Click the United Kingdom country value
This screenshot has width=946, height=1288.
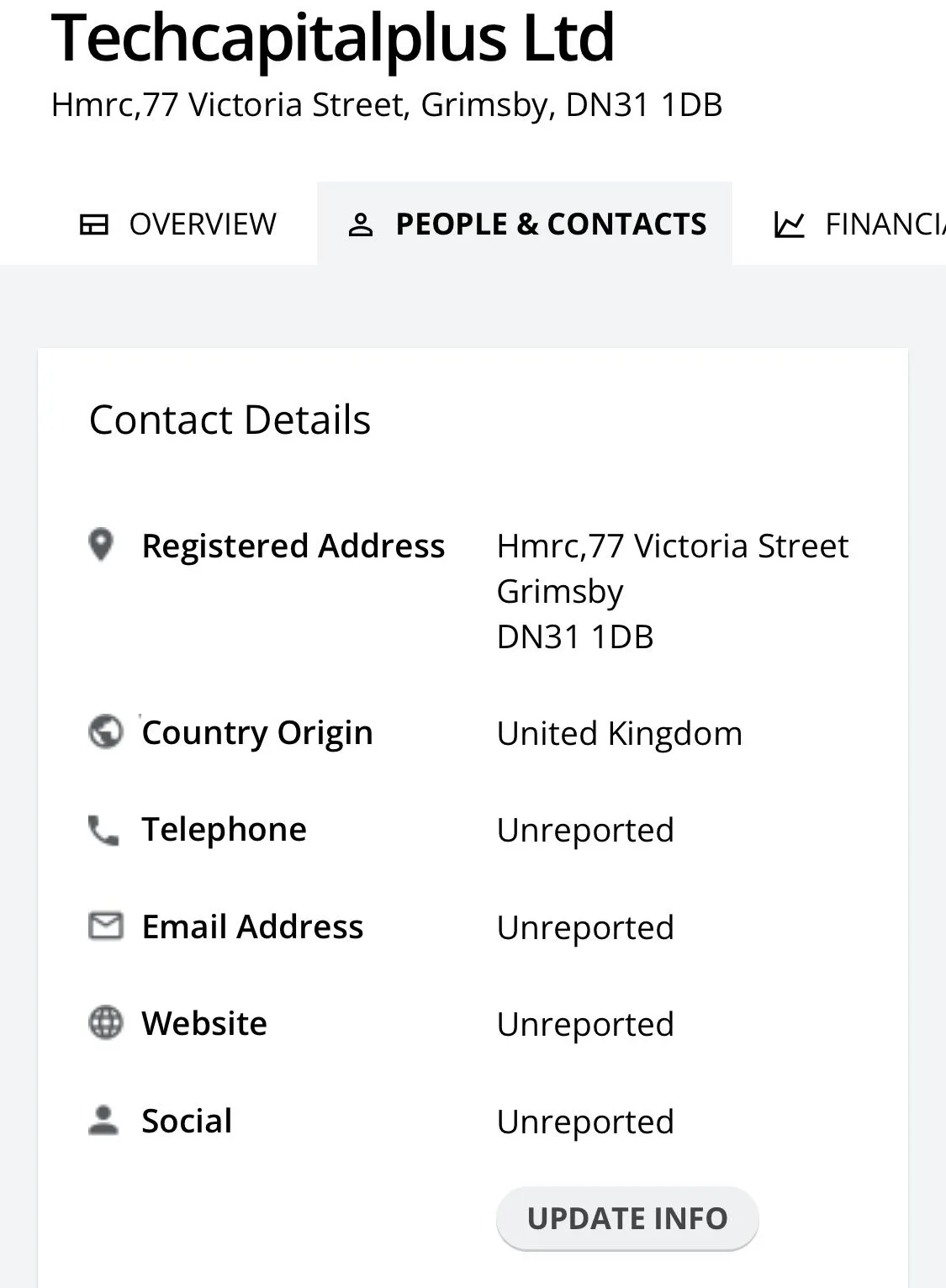(x=620, y=733)
